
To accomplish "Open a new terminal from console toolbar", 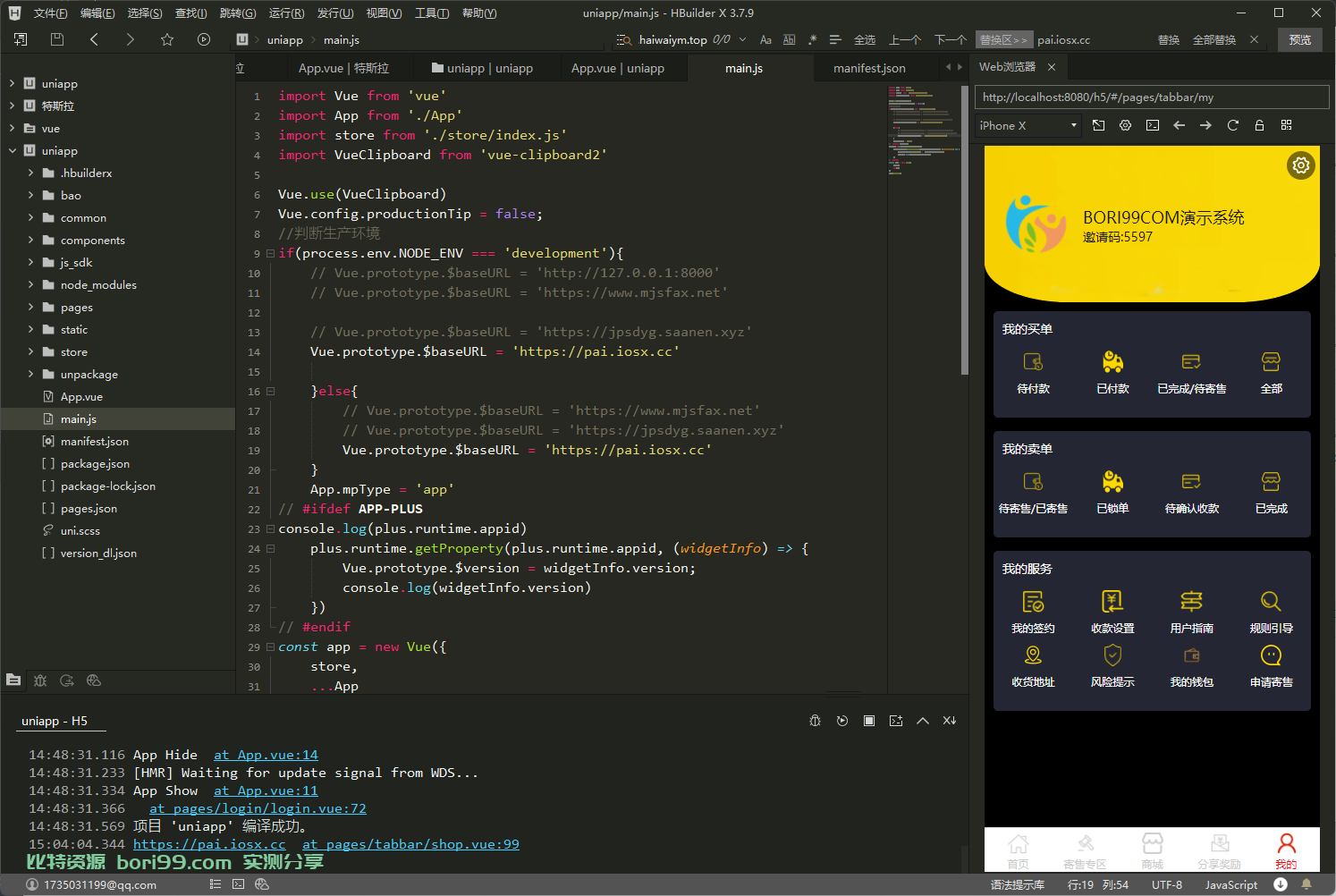I will pyautogui.click(x=896, y=721).
